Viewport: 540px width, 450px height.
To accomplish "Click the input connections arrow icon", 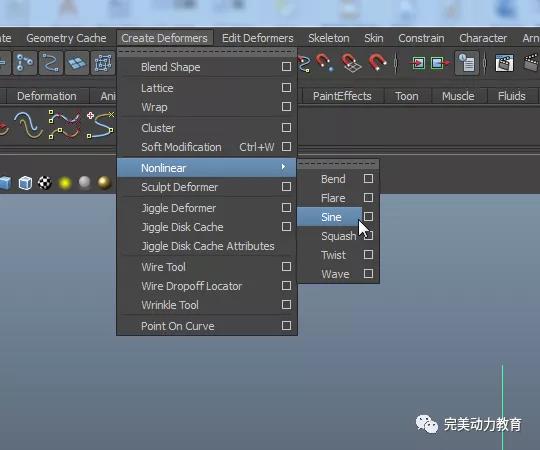I will 418,63.
